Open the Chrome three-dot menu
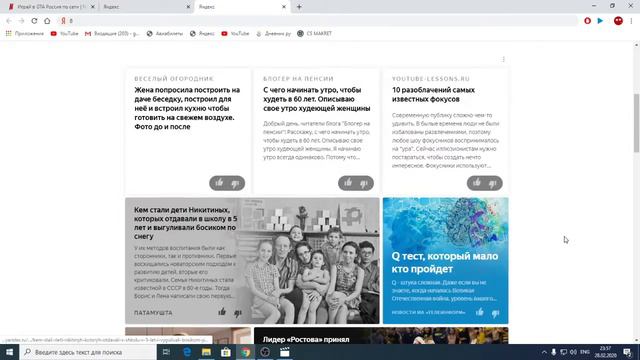 pos(631,21)
